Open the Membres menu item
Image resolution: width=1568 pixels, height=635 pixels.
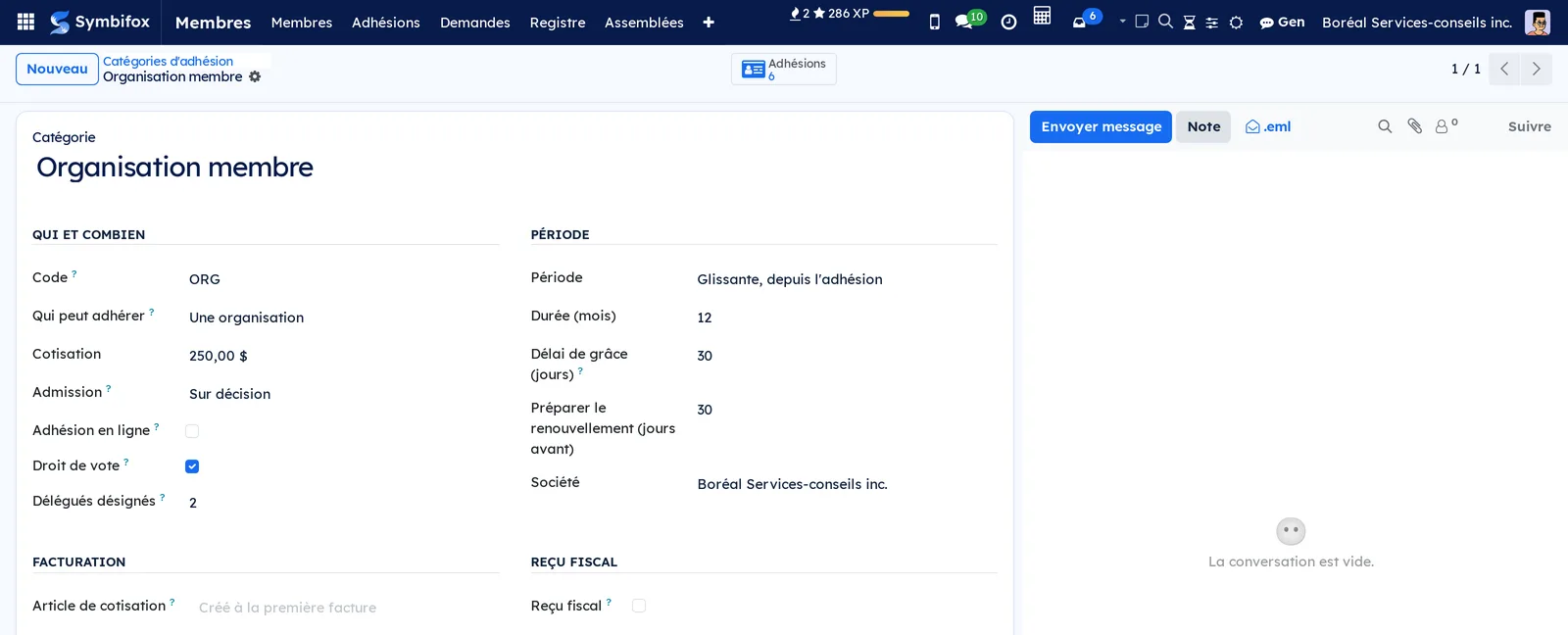pos(302,23)
